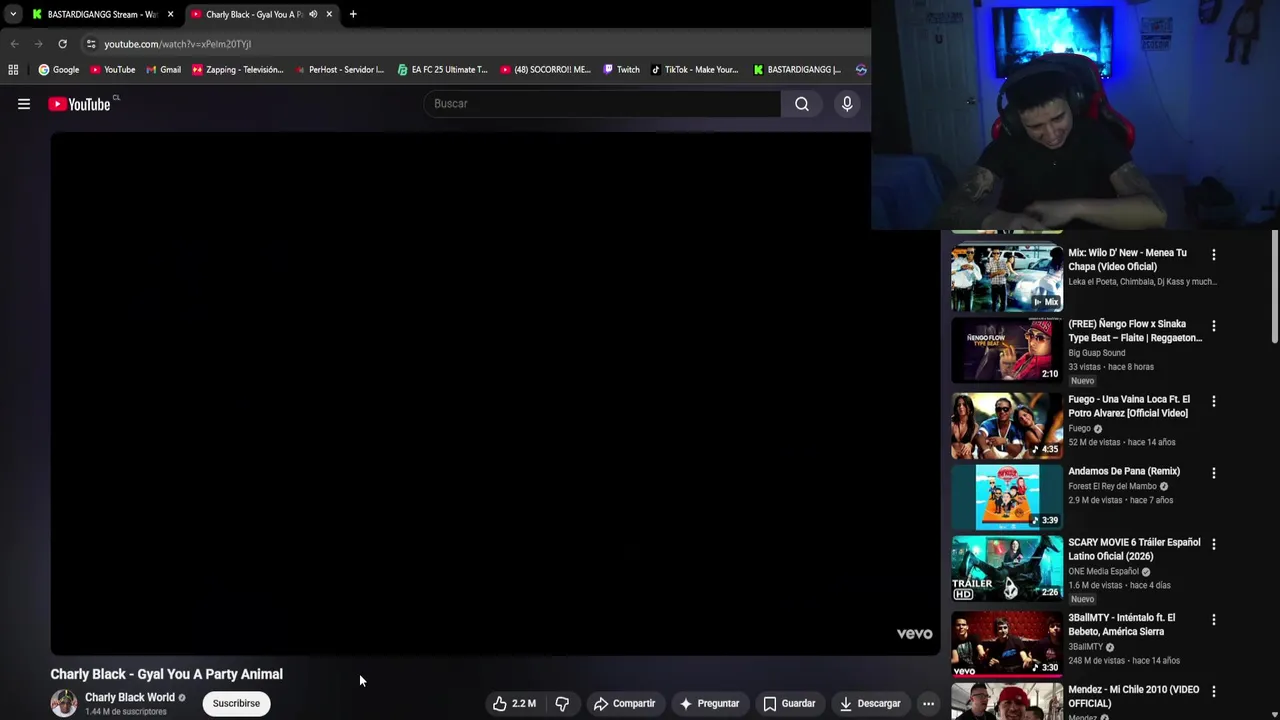
Task: Reload the page in the browser
Action: pyautogui.click(x=62, y=44)
